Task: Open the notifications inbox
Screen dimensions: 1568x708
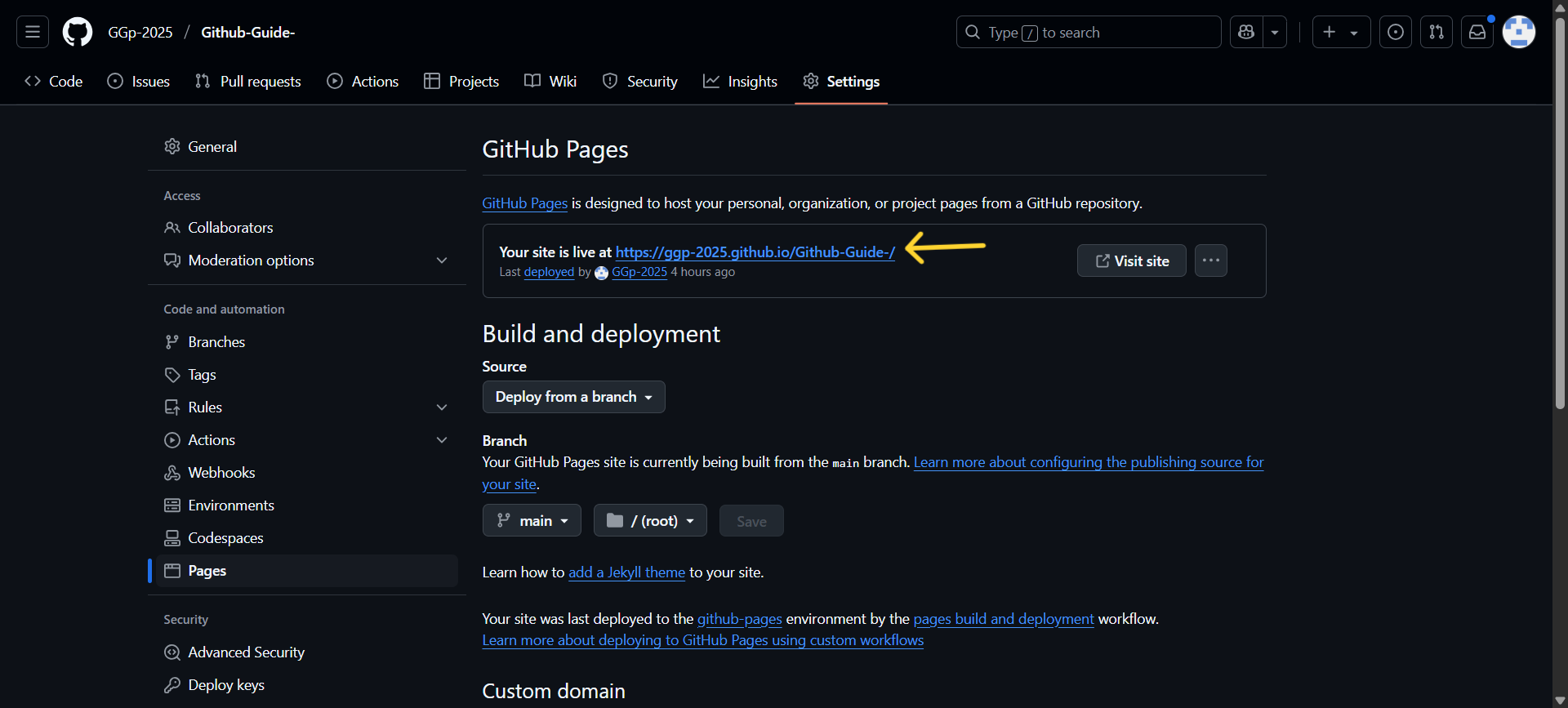Action: pyautogui.click(x=1477, y=32)
